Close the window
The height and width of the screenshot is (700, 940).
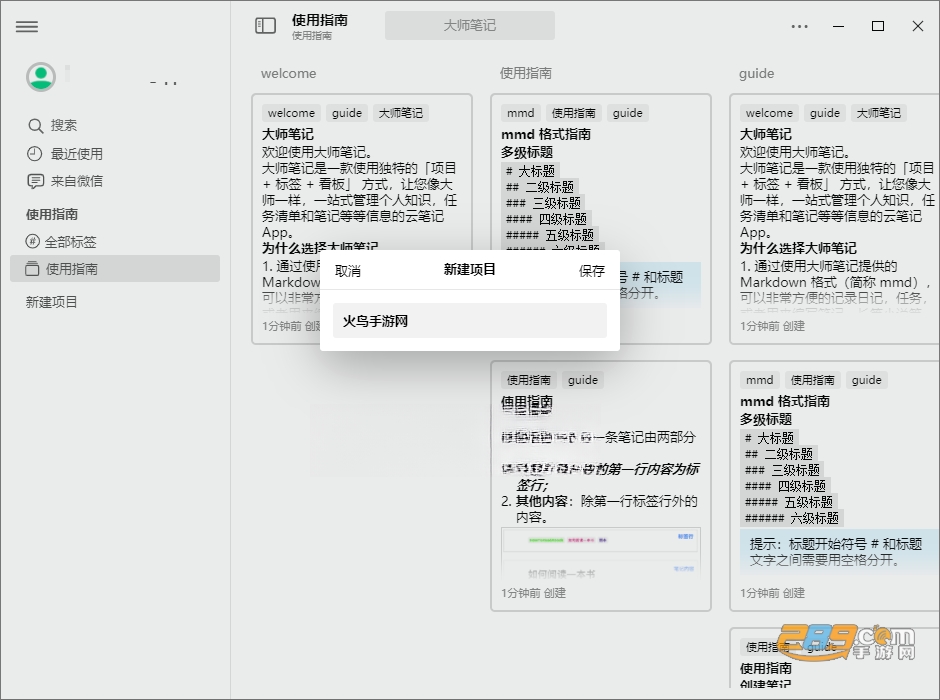[x=917, y=26]
